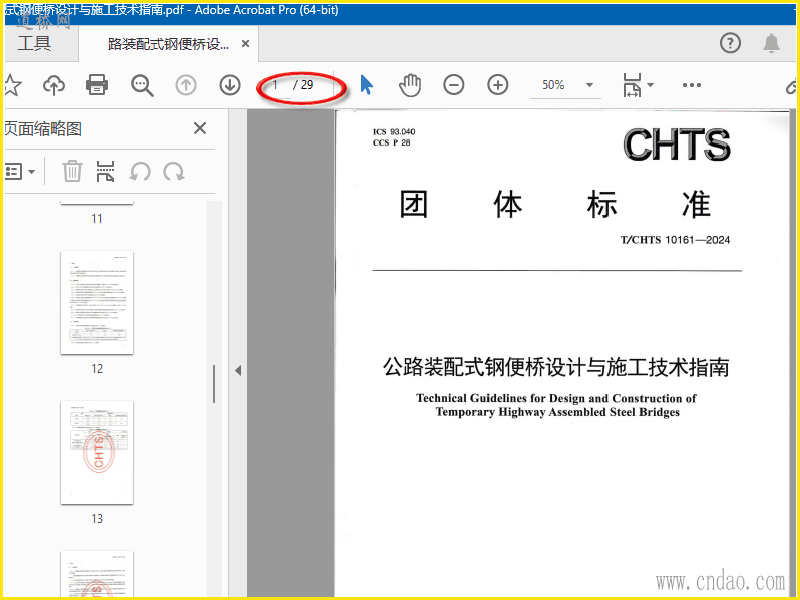Rotate pages clockwise icon
Viewport: 800px width, 600px height.
174,172
